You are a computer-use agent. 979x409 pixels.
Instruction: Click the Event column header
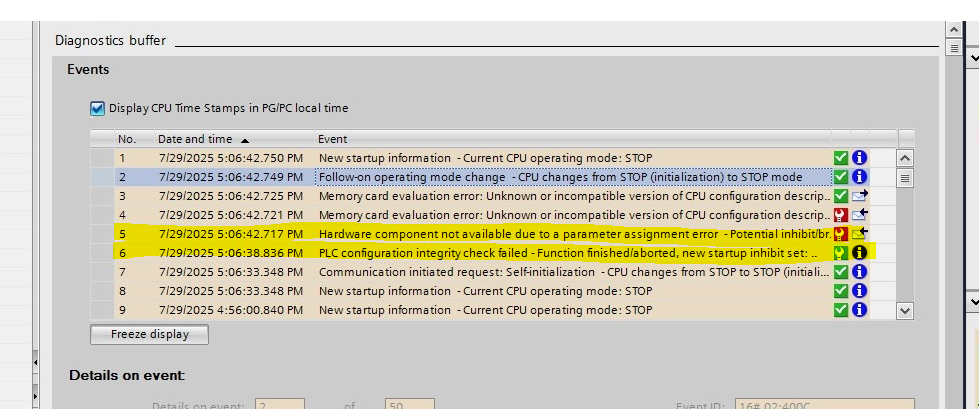click(x=573, y=139)
